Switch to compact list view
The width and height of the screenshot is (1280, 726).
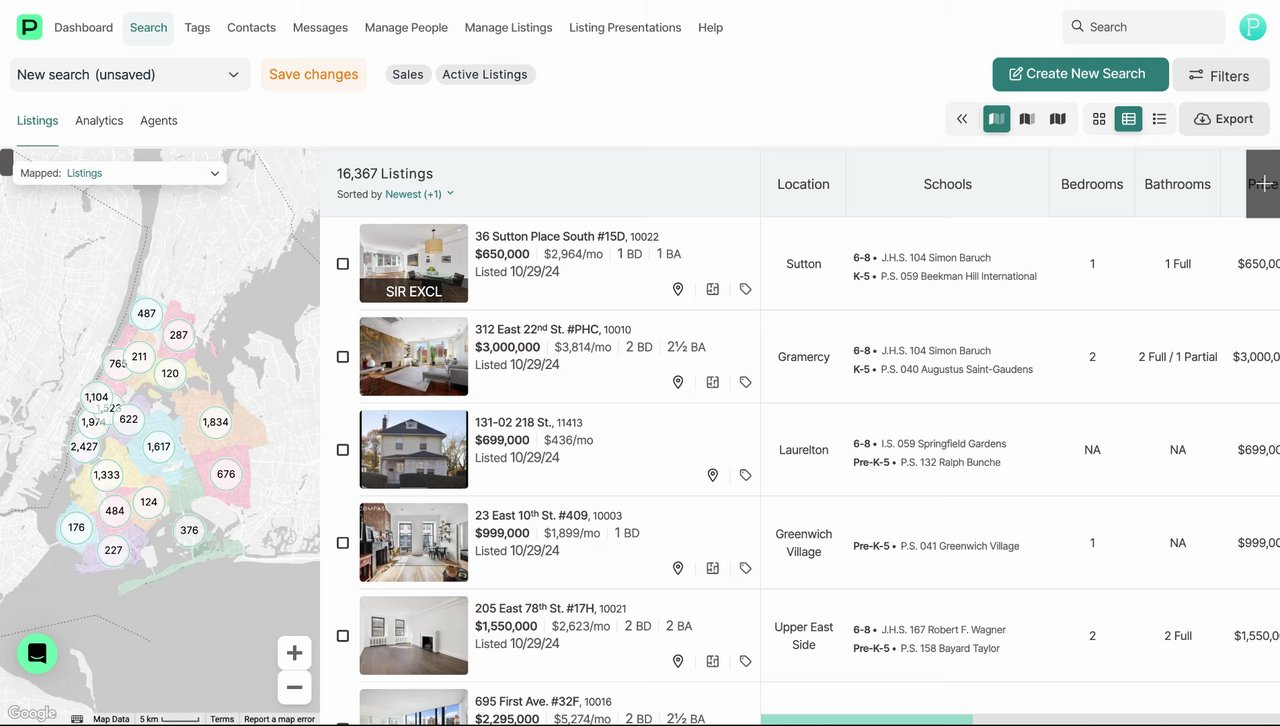pos(1159,119)
